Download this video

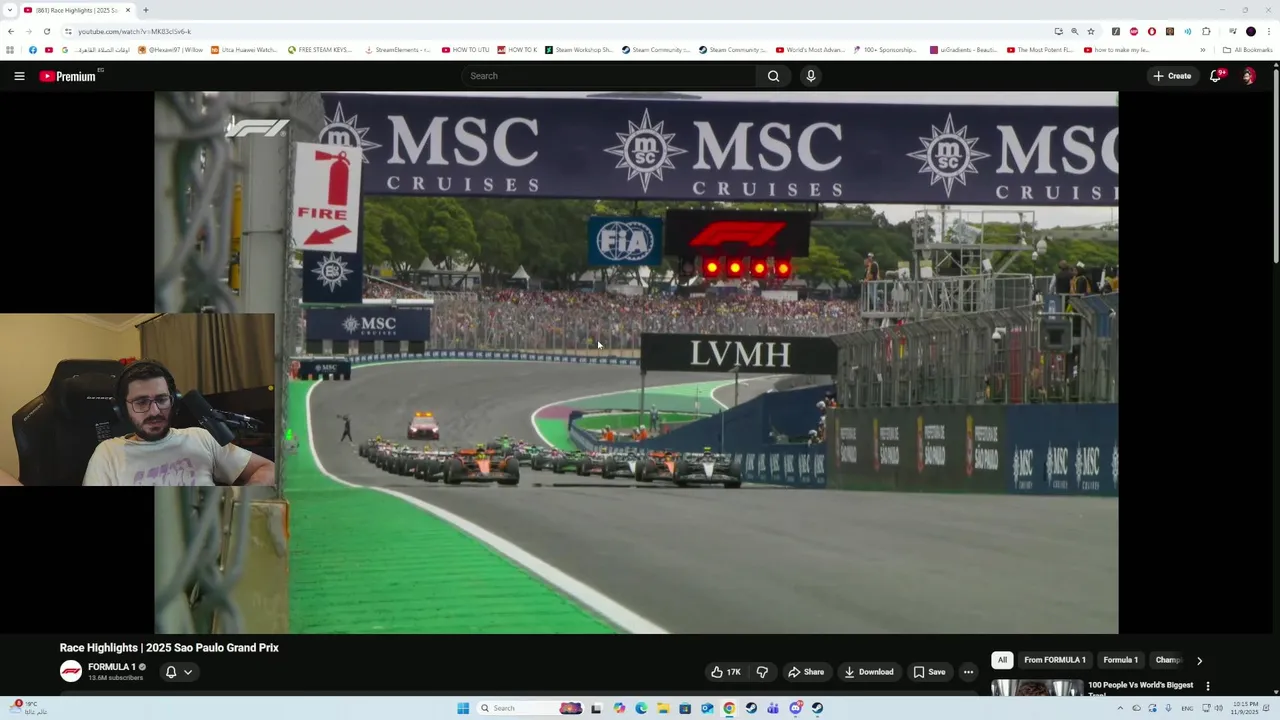pos(869,672)
